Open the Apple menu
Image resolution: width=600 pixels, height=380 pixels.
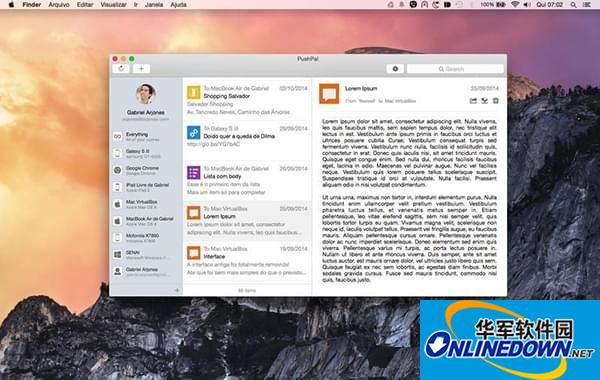pyautogui.click(x=11, y=5)
